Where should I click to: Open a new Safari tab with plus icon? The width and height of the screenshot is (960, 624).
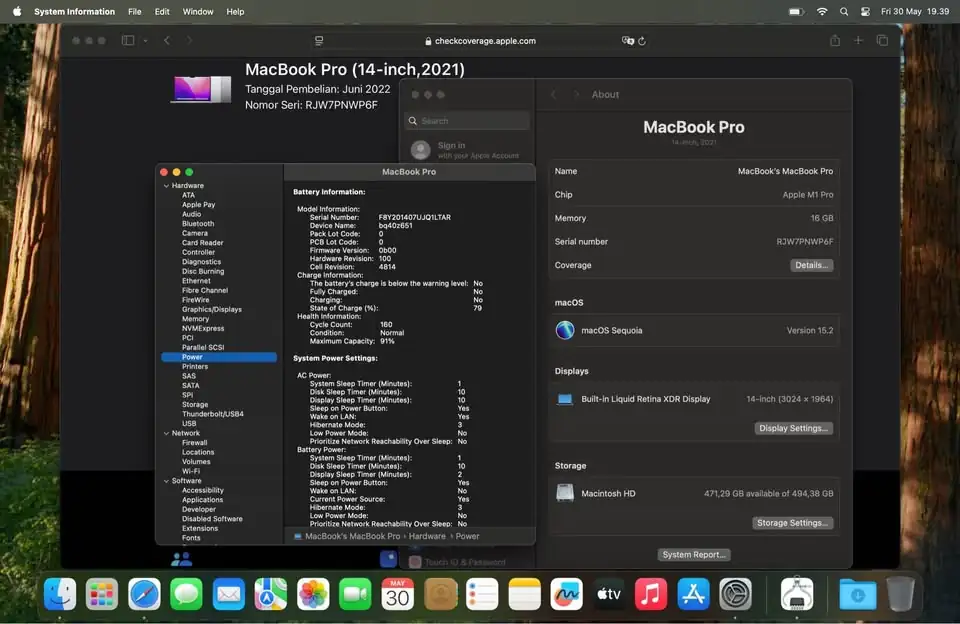(x=858, y=40)
